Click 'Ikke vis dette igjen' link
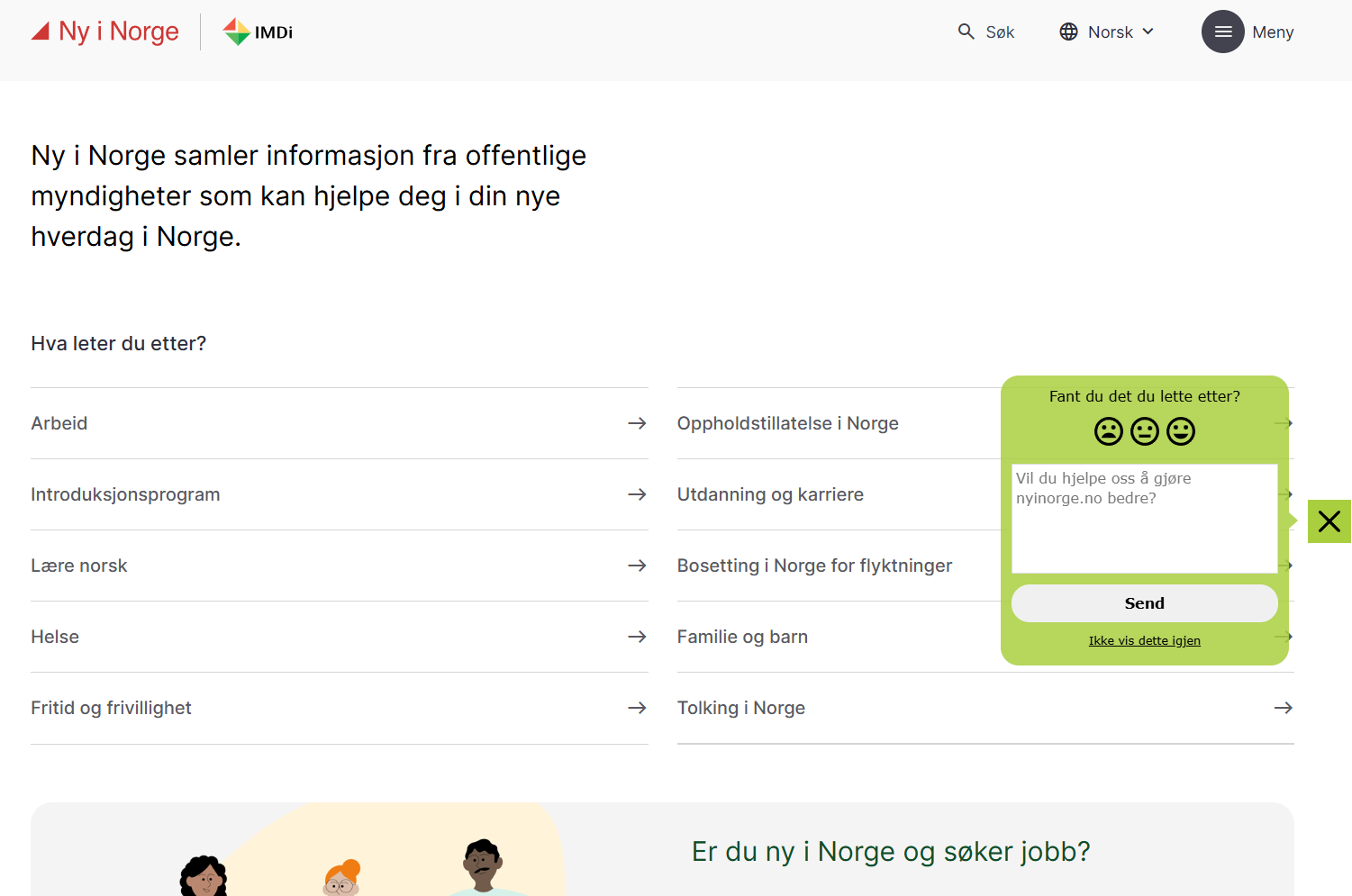The width and height of the screenshot is (1352, 896). (1144, 640)
